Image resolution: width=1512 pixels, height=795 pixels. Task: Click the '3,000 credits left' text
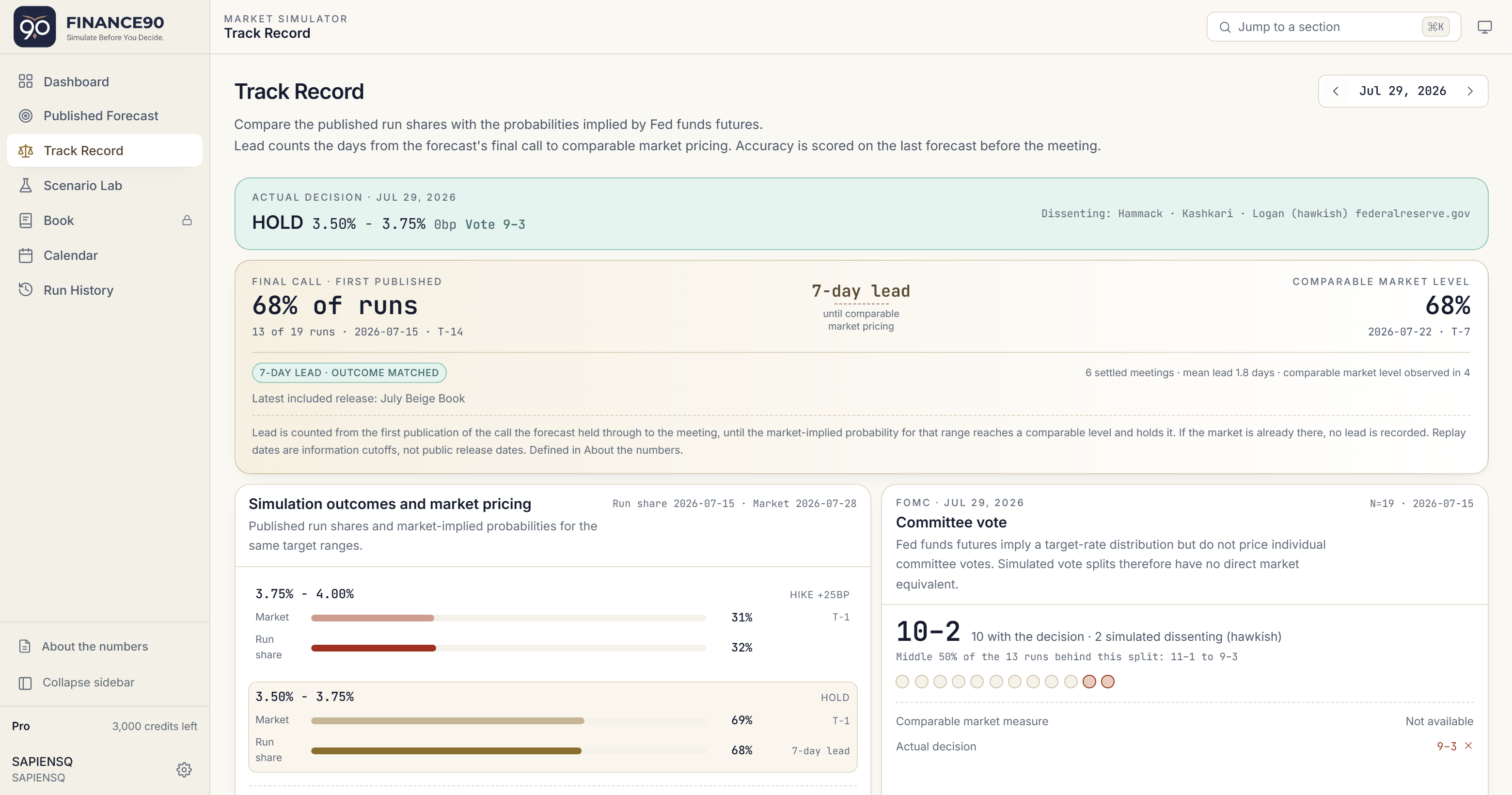pyautogui.click(x=155, y=726)
